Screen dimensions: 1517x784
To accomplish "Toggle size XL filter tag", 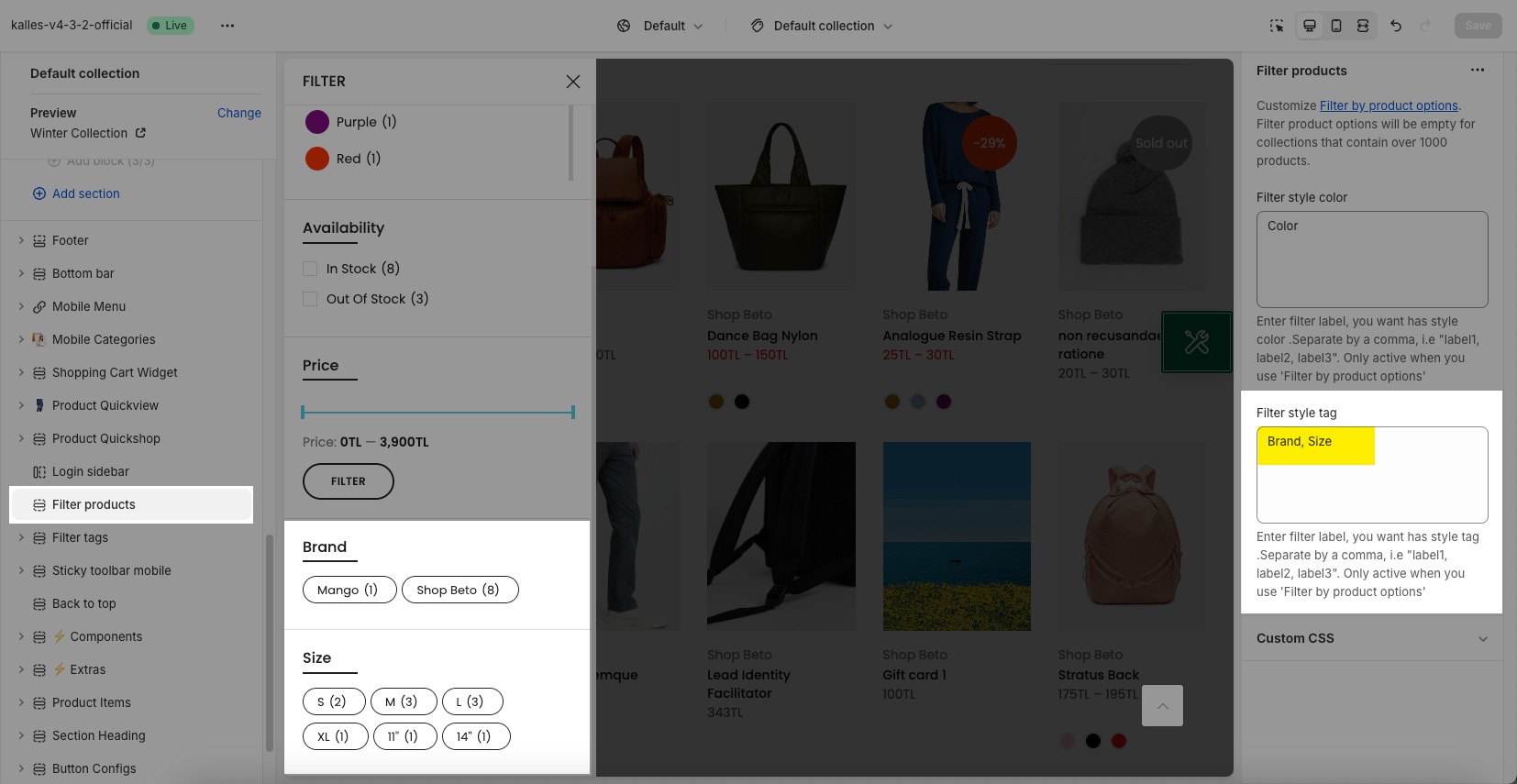I will [x=336, y=736].
